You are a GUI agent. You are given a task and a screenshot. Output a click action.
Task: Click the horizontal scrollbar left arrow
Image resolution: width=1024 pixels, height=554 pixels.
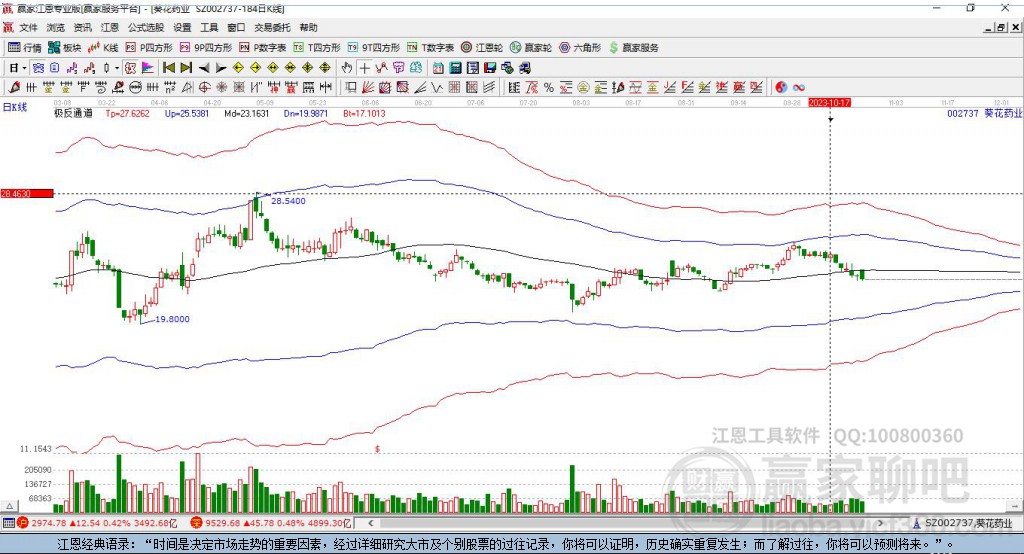370,523
